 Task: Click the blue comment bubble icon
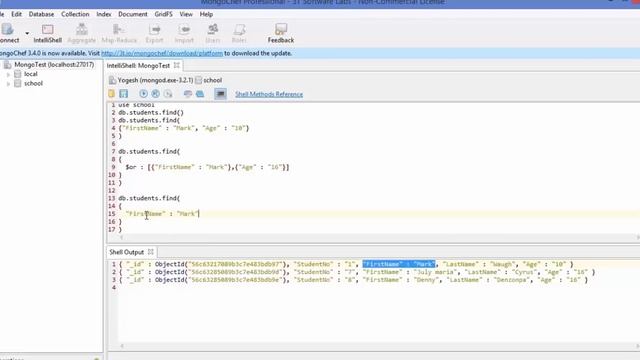(x=200, y=94)
